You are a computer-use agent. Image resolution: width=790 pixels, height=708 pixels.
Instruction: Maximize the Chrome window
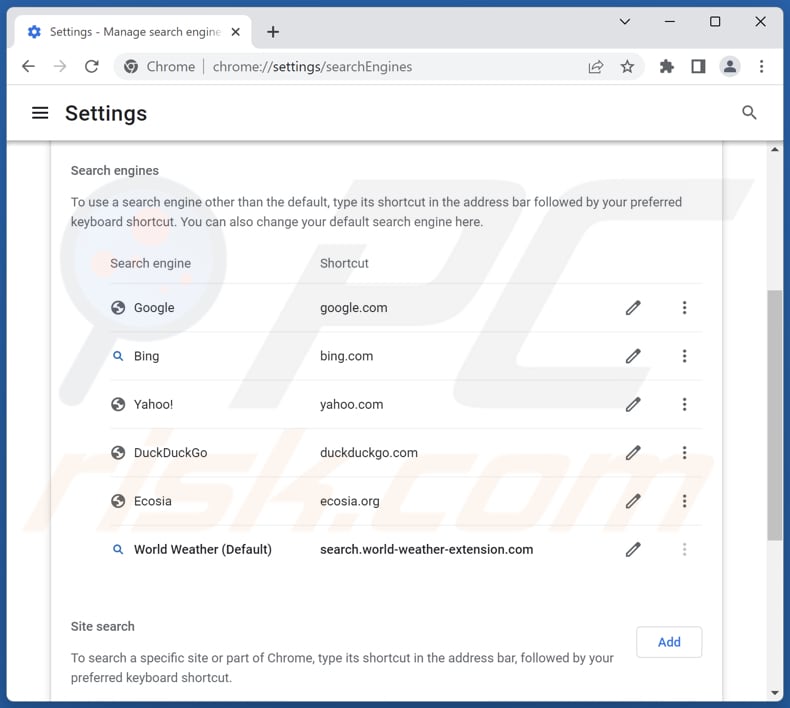click(715, 22)
